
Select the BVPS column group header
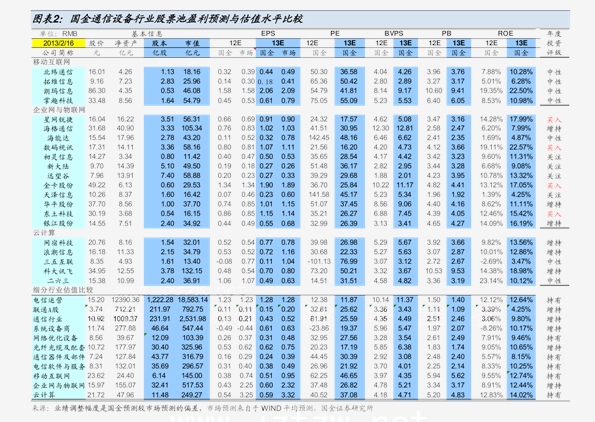pyautogui.click(x=394, y=33)
